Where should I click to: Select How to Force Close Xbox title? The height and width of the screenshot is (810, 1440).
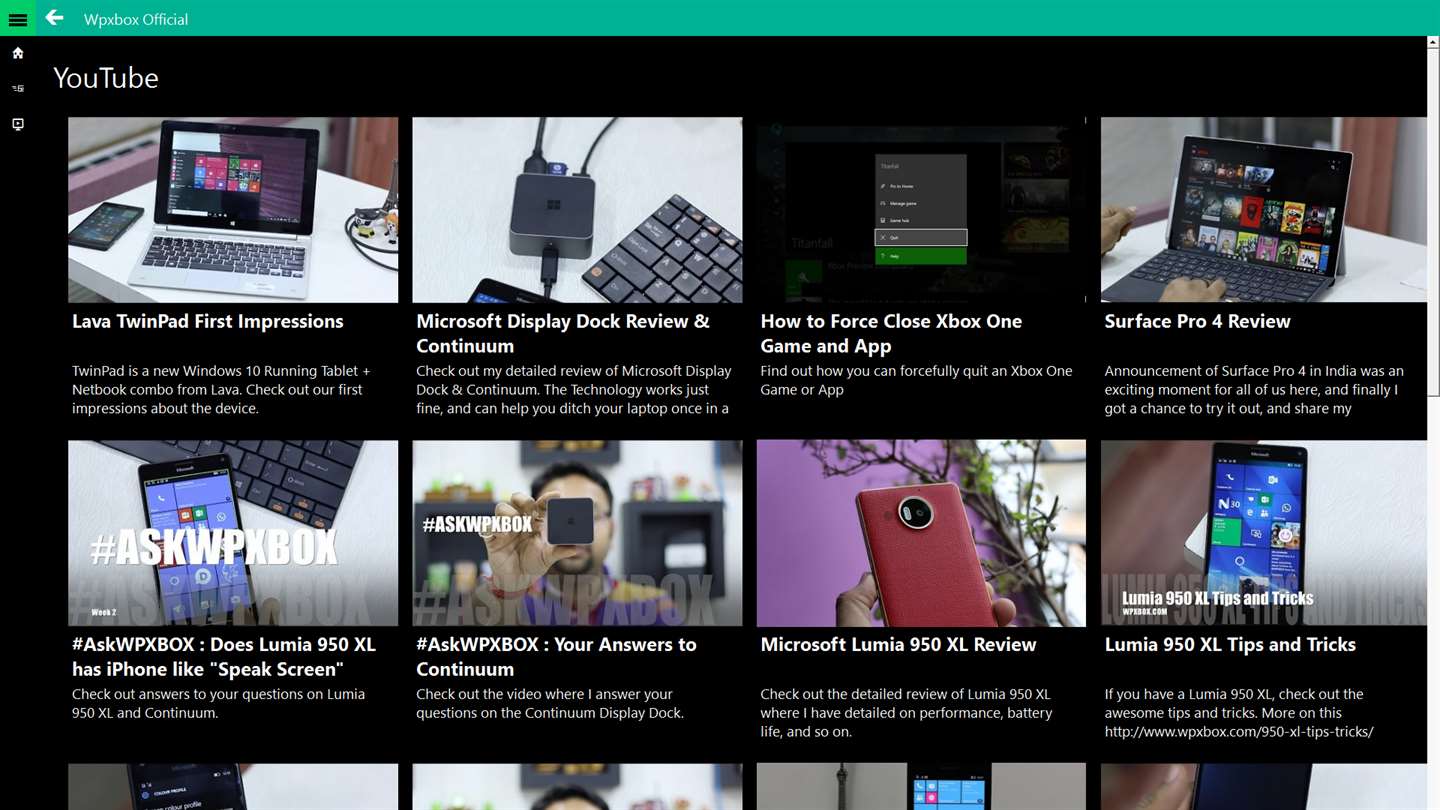tap(891, 333)
